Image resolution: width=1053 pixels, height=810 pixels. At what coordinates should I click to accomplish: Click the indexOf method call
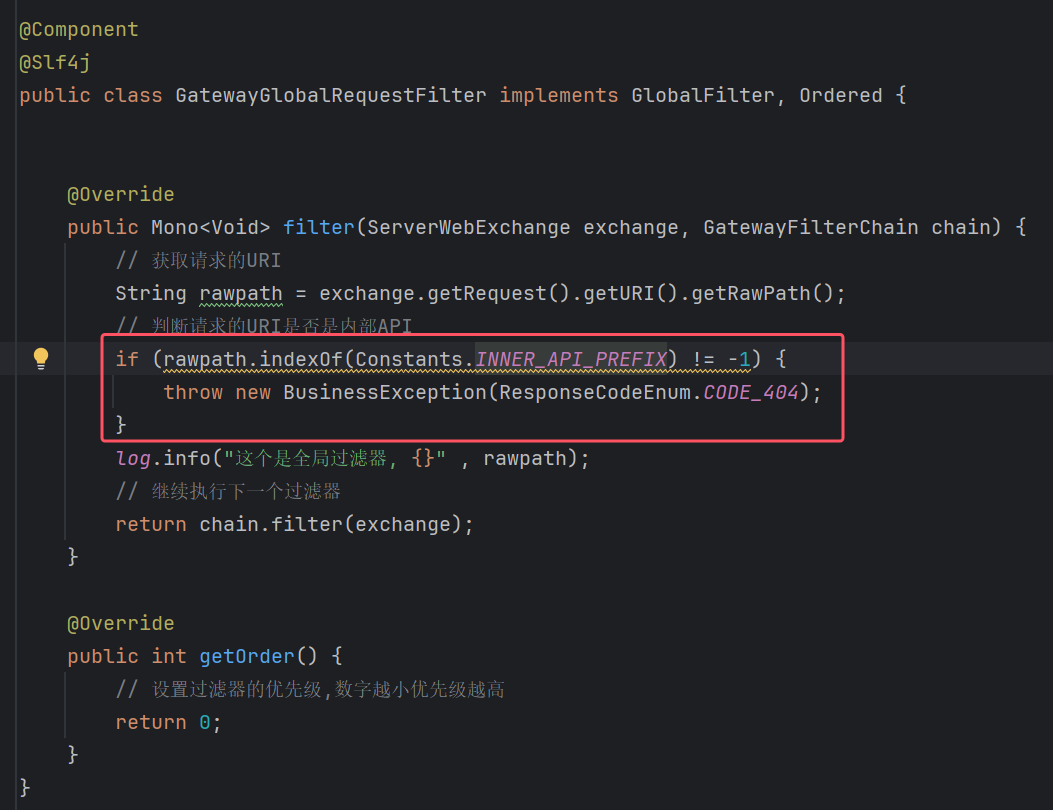pyautogui.click(x=301, y=359)
